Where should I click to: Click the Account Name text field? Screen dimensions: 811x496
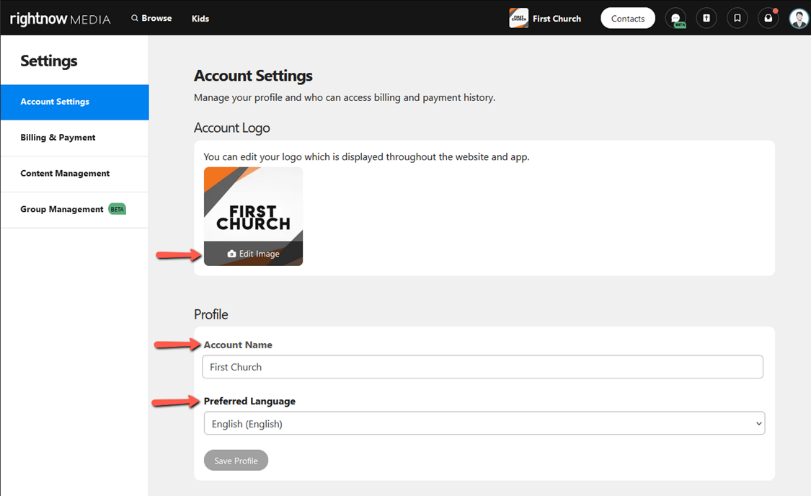coord(483,367)
